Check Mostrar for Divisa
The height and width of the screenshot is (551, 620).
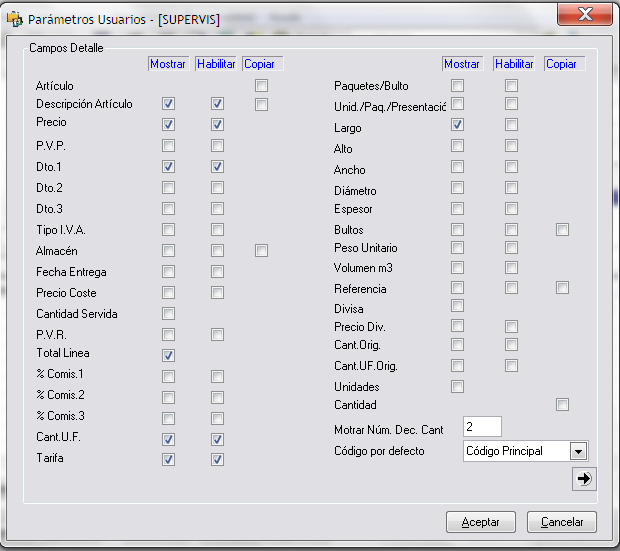(x=457, y=306)
